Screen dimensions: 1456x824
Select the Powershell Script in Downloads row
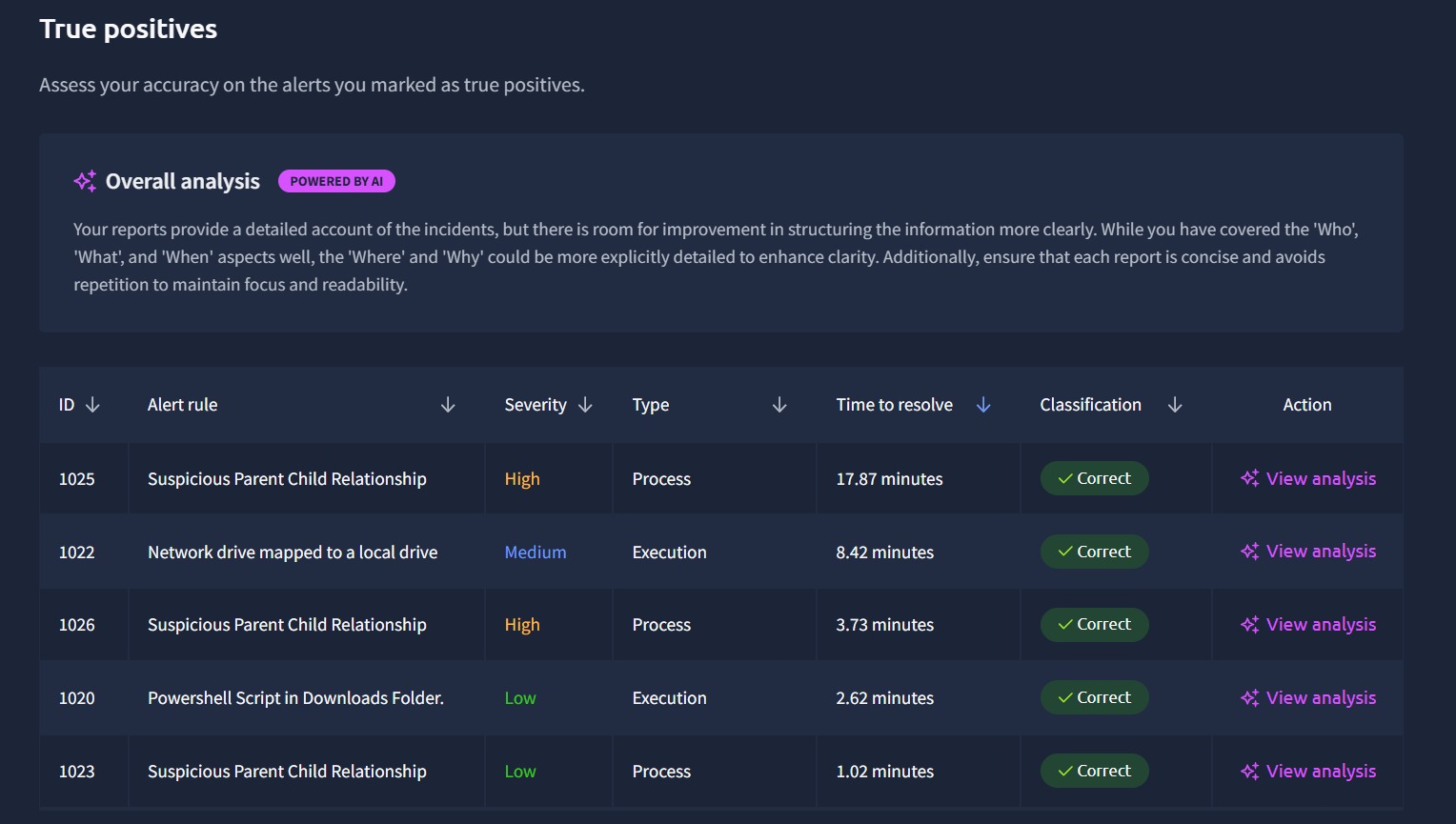295,698
